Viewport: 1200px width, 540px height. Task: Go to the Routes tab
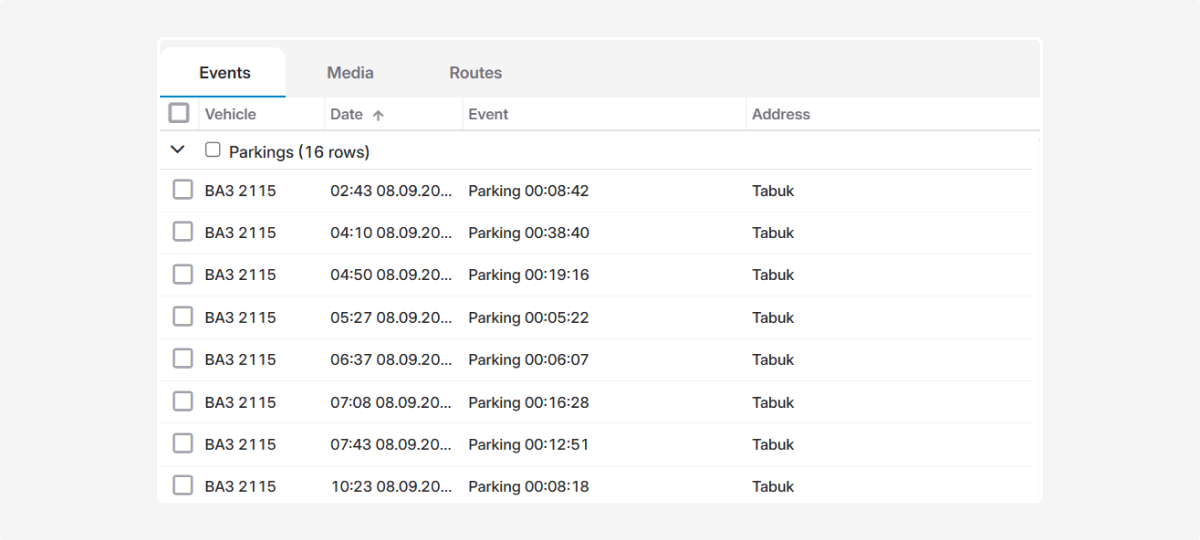(x=475, y=73)
